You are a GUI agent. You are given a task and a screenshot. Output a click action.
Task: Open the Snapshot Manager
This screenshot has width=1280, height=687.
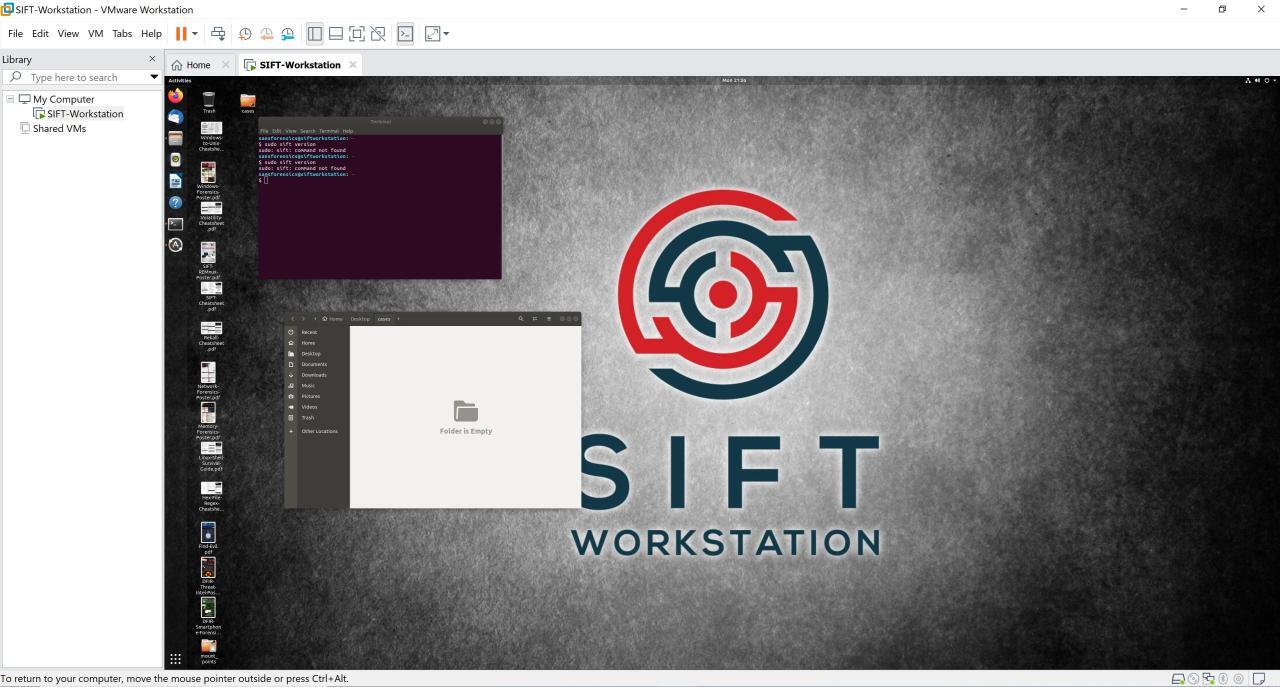(x=288, y=33)
